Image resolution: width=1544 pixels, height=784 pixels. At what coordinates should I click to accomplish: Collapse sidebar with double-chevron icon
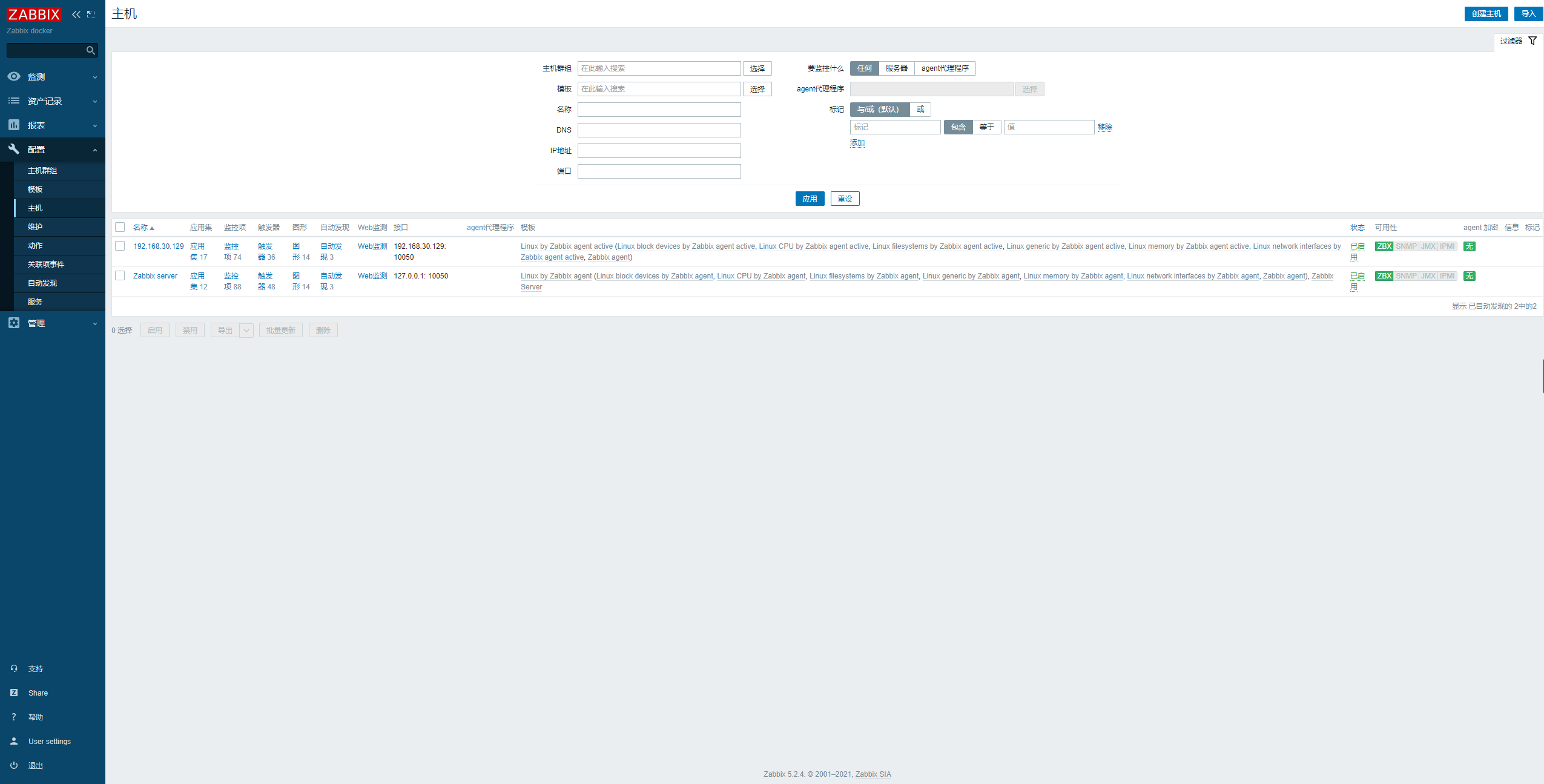point(76,14)
